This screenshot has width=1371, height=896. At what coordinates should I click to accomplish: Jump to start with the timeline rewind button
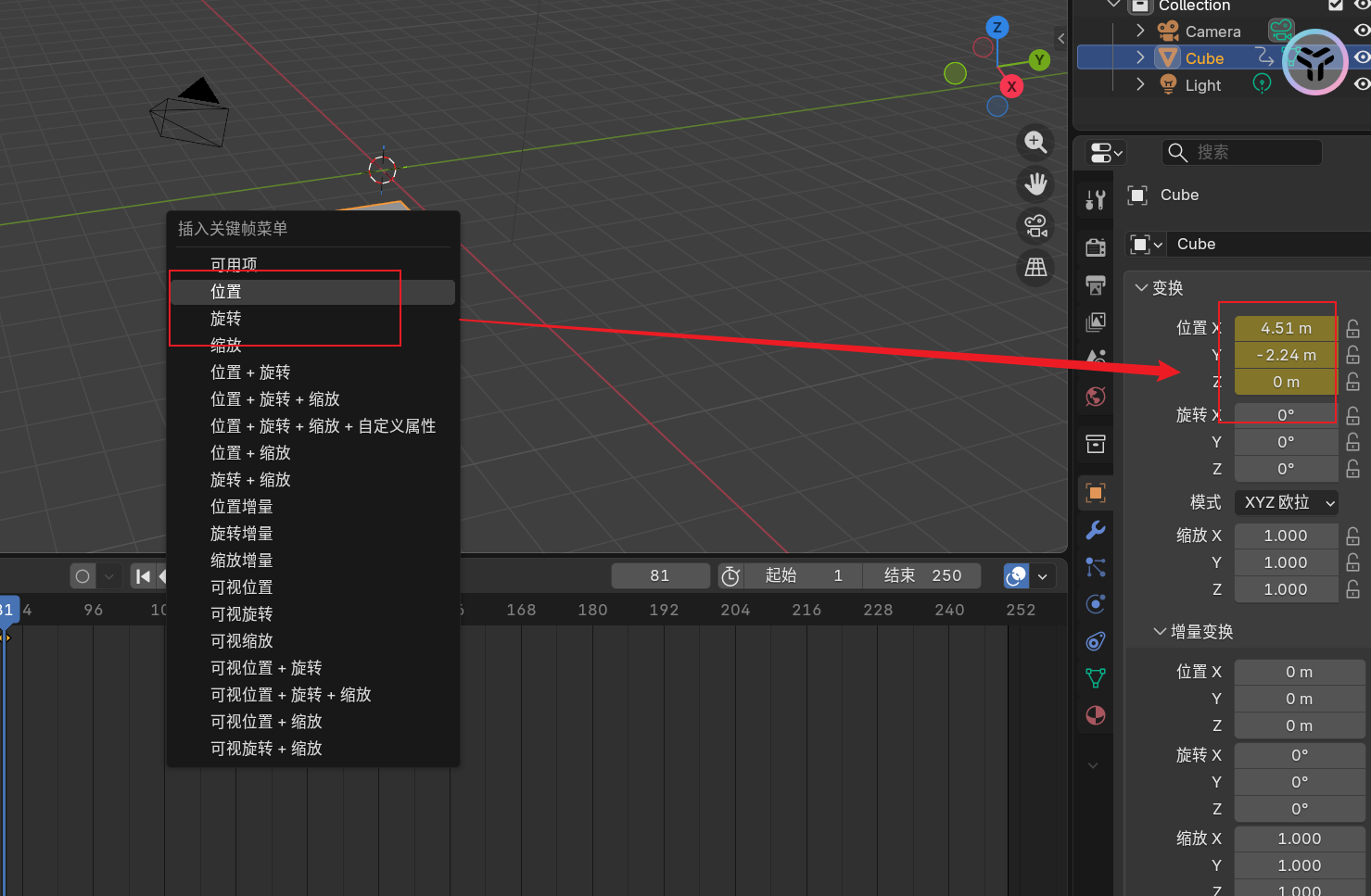(143, 576)
